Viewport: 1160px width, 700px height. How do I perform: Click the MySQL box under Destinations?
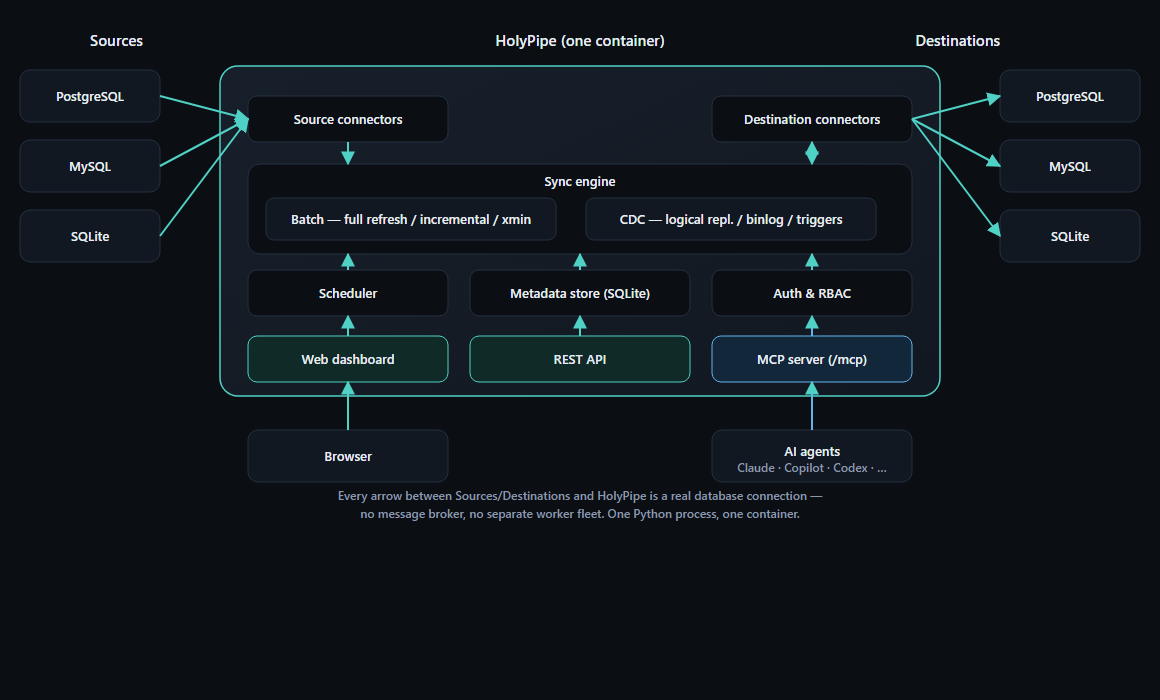1070,166
